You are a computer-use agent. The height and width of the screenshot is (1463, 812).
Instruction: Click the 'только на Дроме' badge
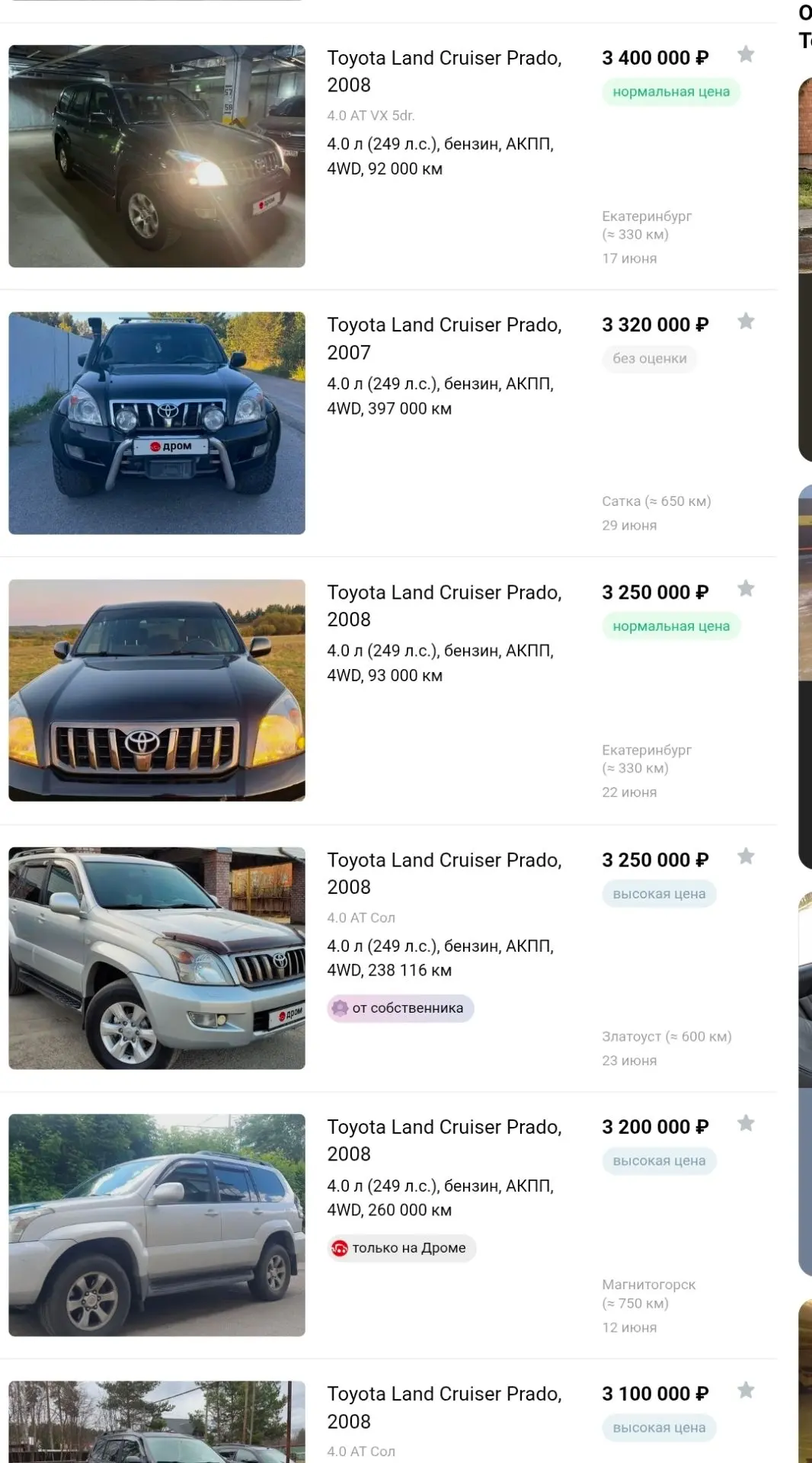[x=401, y=1248]
